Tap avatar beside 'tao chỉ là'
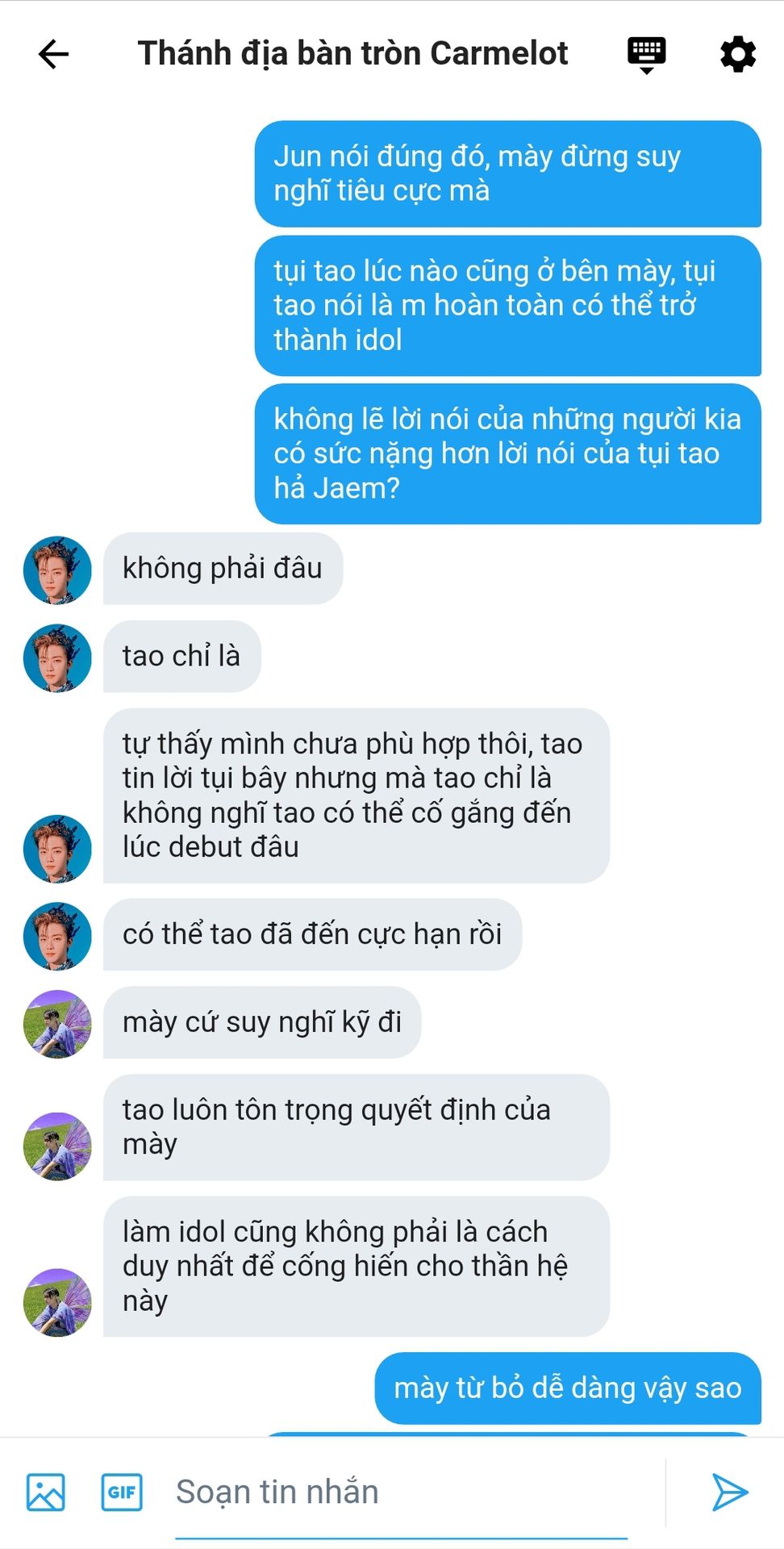Image resolution: width=784 pixels, height=1549 pixels. 57,658
